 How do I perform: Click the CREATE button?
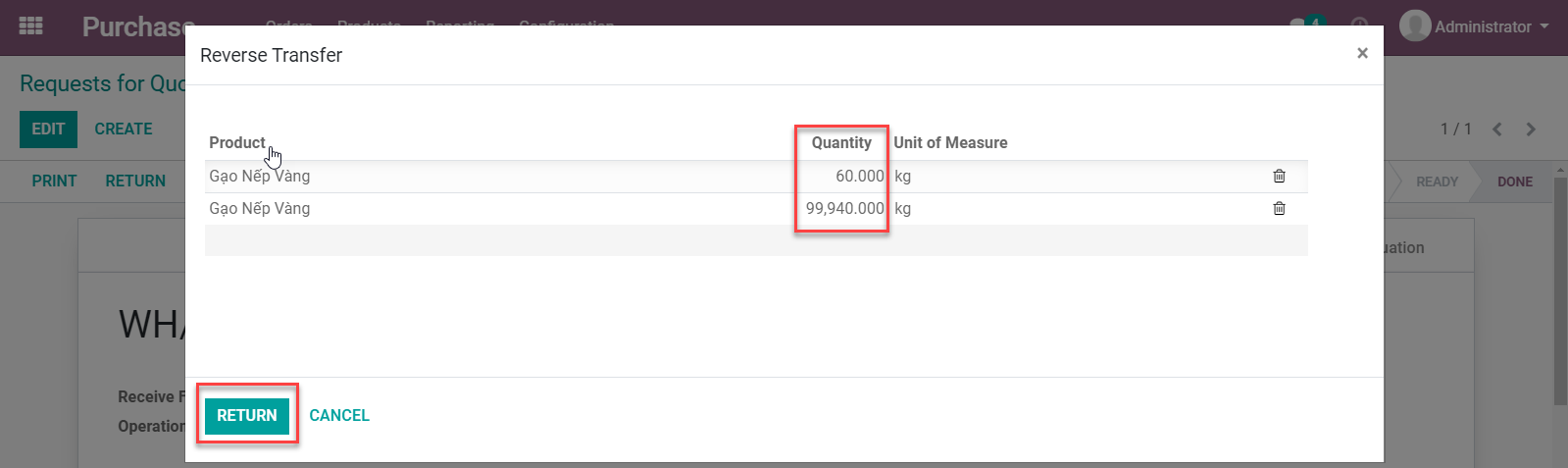point(124,130)
